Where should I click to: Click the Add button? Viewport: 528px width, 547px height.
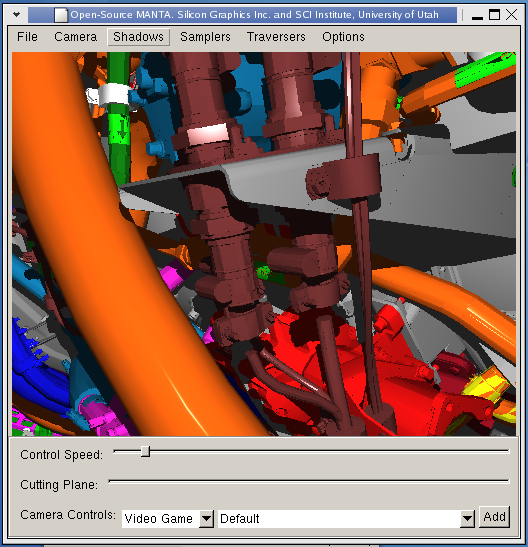tap(494, 517)
